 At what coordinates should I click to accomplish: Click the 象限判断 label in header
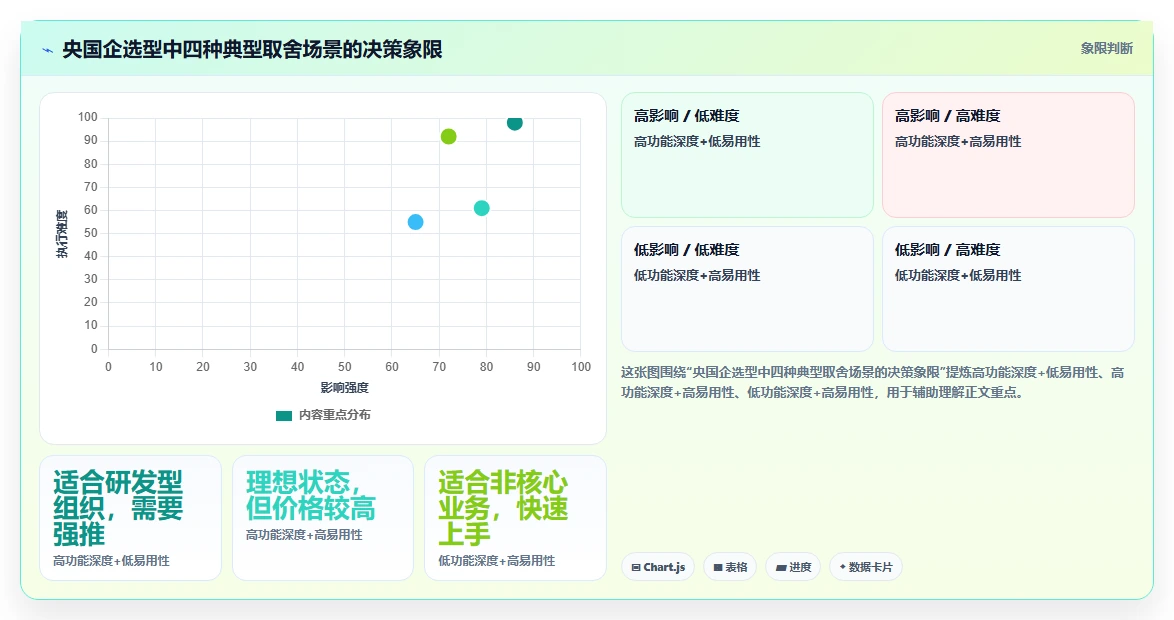coord(1106,49)
